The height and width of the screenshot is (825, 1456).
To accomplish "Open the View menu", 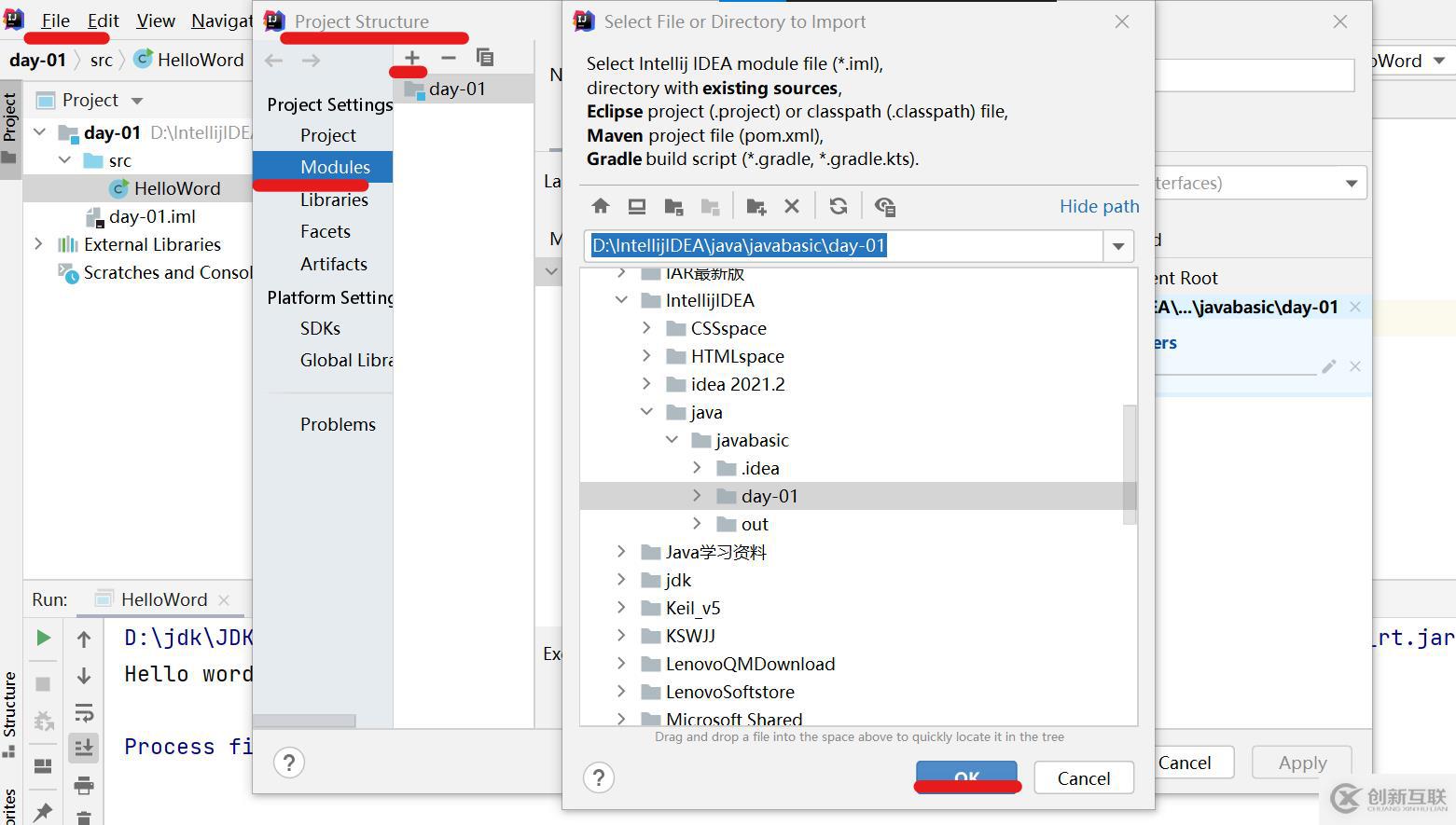I will coord(156,21).
